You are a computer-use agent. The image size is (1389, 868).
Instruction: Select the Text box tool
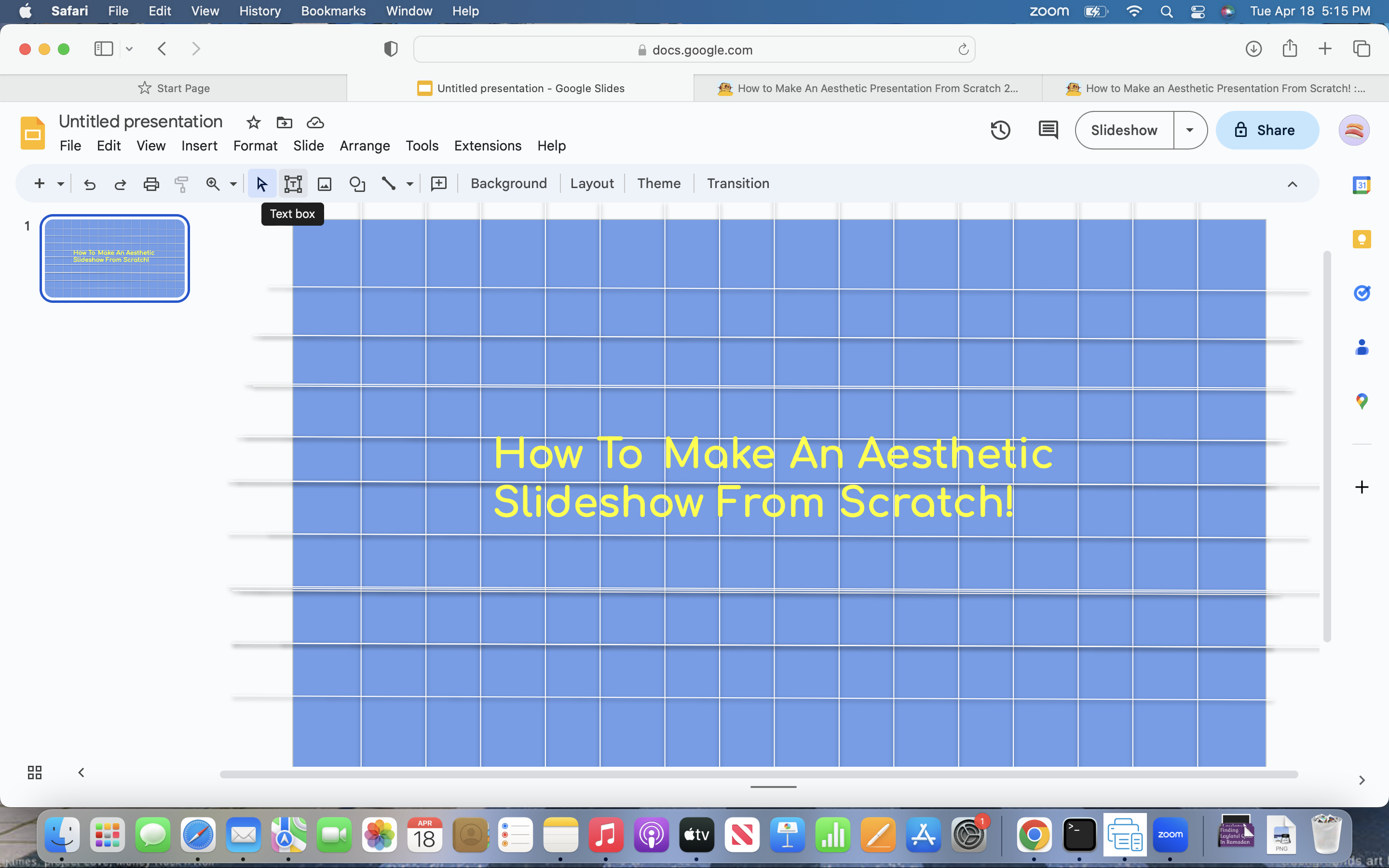click(x=293, y=183)
